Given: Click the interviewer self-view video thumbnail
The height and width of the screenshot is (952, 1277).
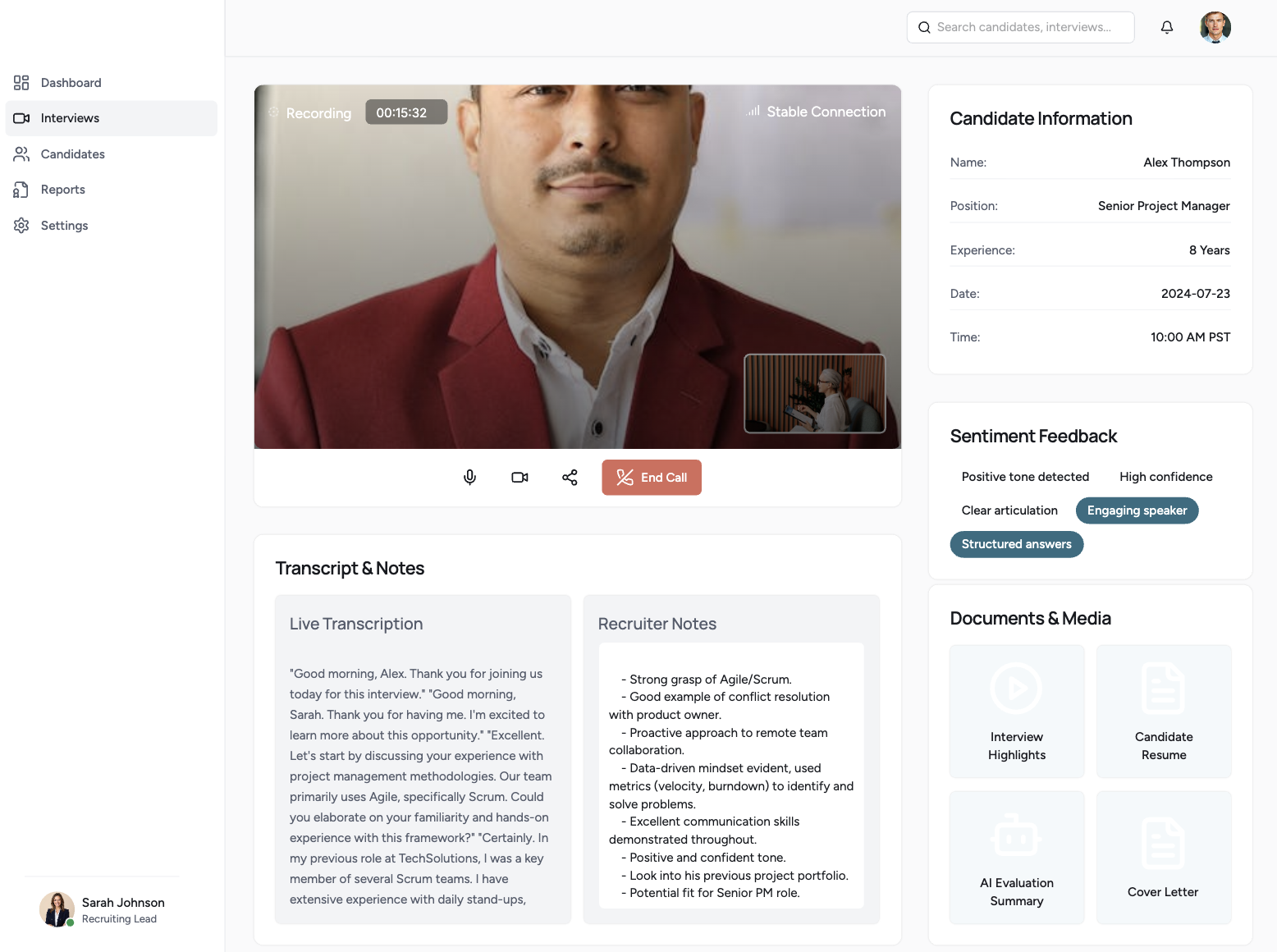Looking at the screenshot, I should (x=814, y=393).
